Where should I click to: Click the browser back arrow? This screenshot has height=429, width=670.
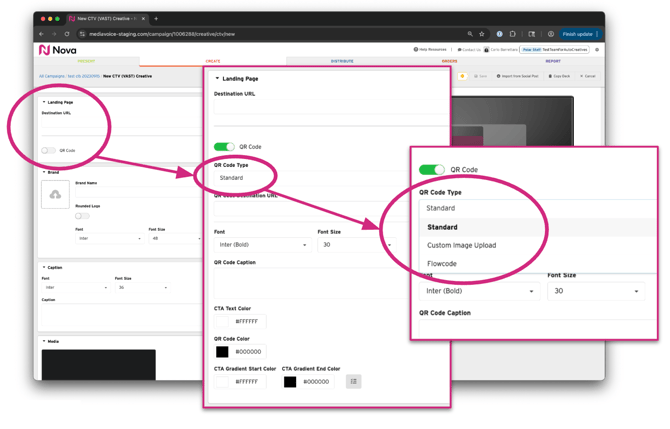pos(42,34)
